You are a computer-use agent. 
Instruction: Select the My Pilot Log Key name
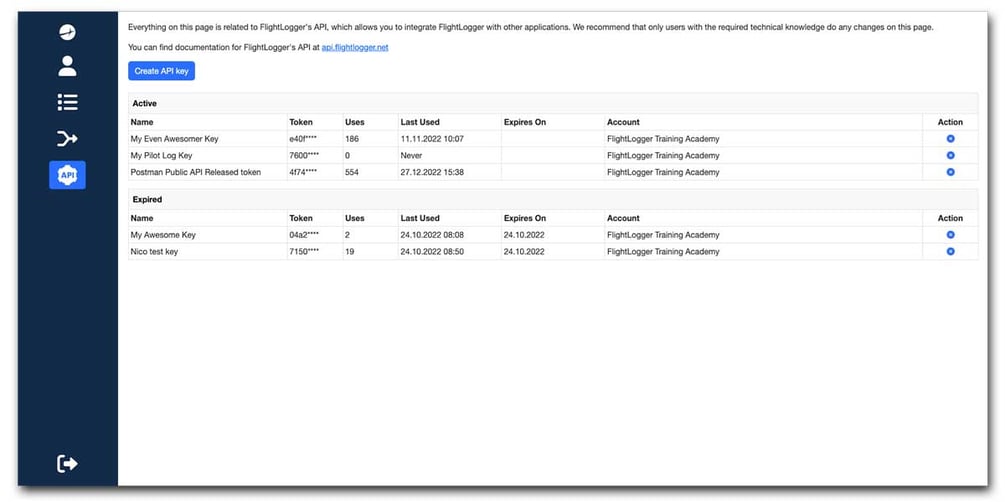(x=162, y=156)
